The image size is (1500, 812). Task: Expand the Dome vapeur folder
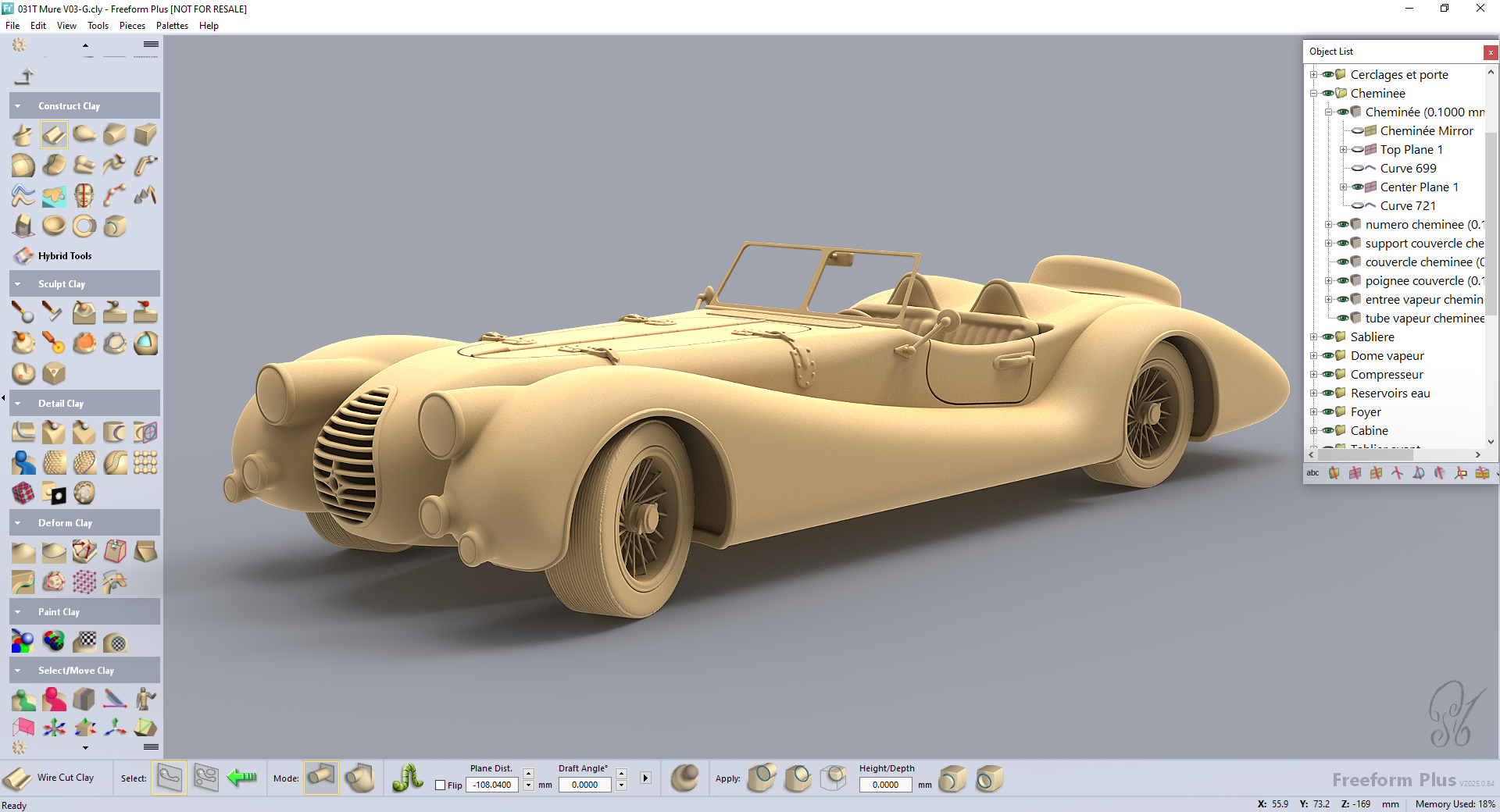pyautogui.click(x=1313, y=356)
